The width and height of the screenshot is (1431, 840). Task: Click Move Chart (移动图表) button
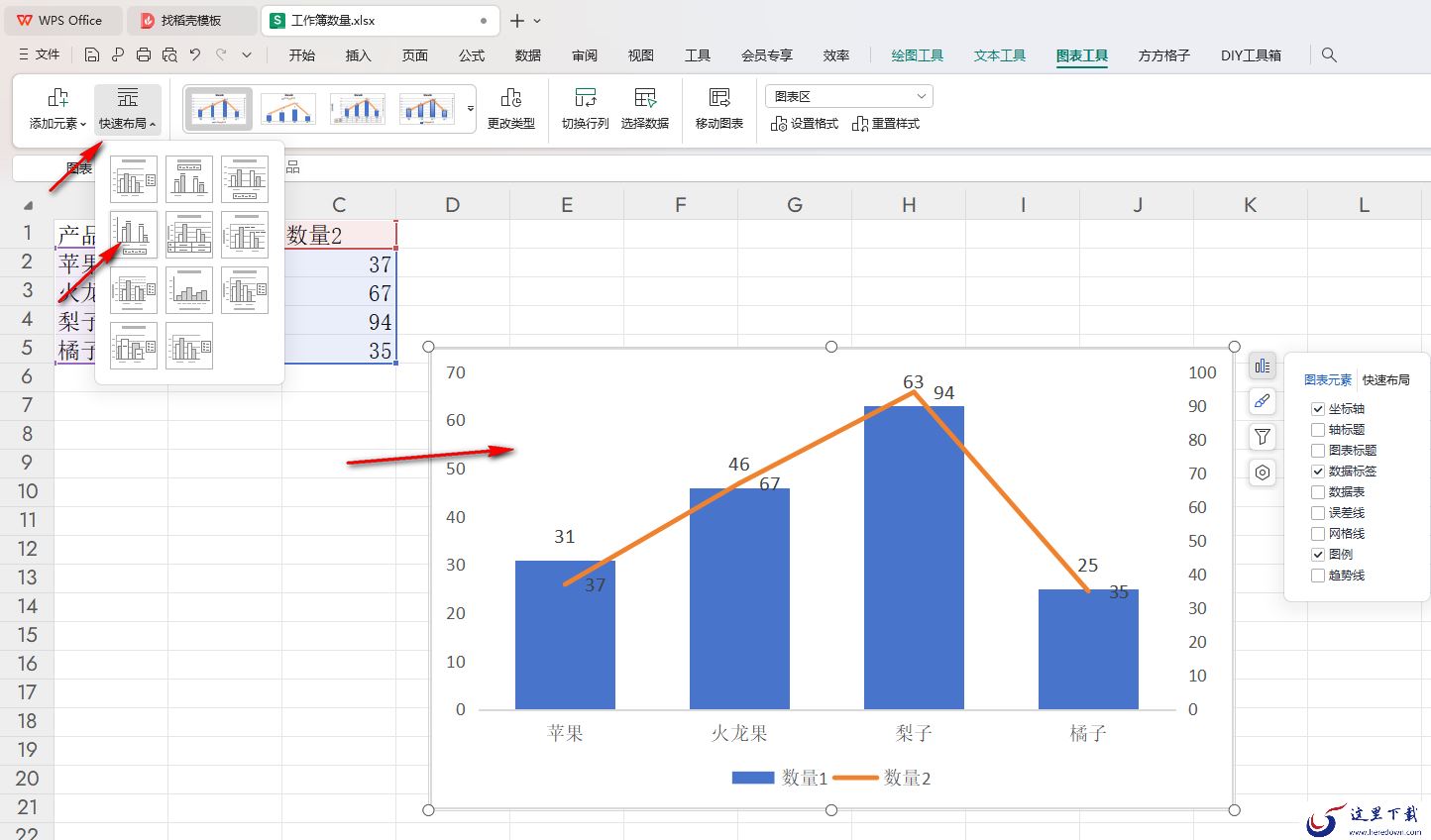pos(719,109)
